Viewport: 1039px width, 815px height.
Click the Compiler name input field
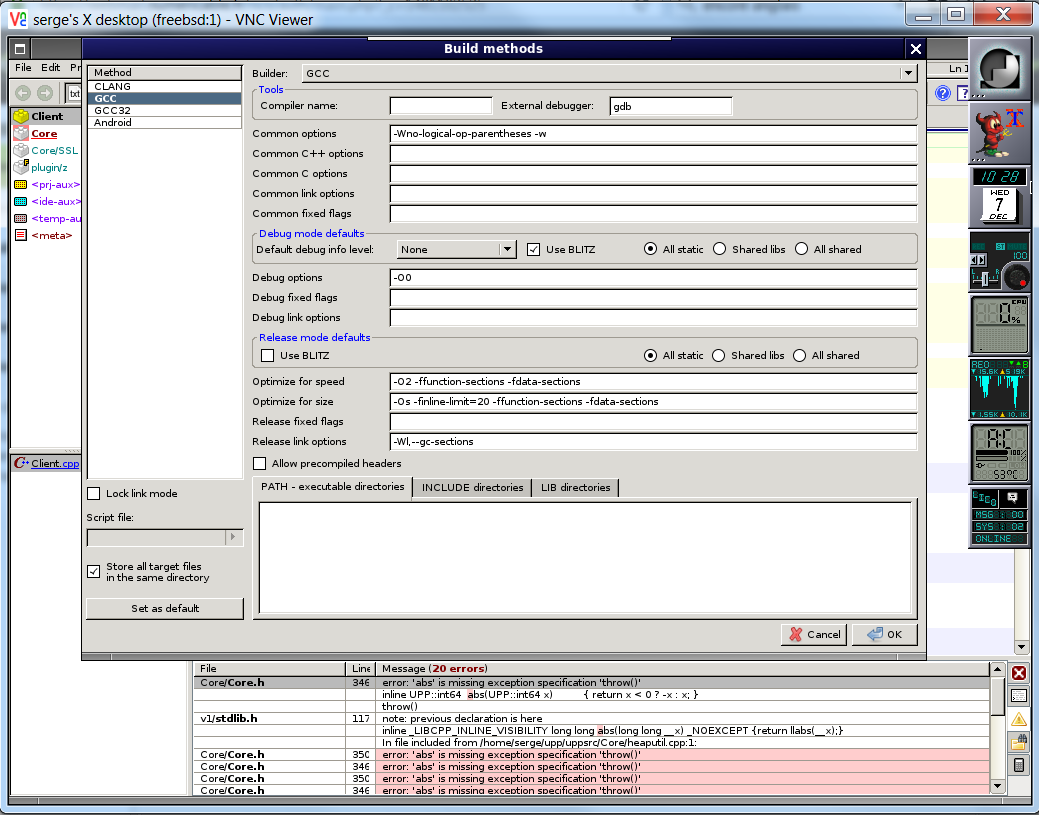(441, 106)
